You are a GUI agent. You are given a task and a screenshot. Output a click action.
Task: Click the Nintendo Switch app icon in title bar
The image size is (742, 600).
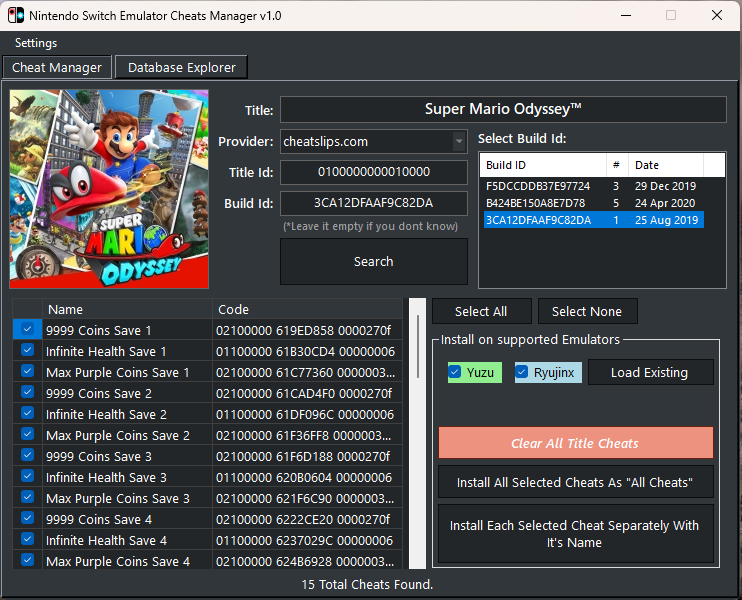[16, 15]
